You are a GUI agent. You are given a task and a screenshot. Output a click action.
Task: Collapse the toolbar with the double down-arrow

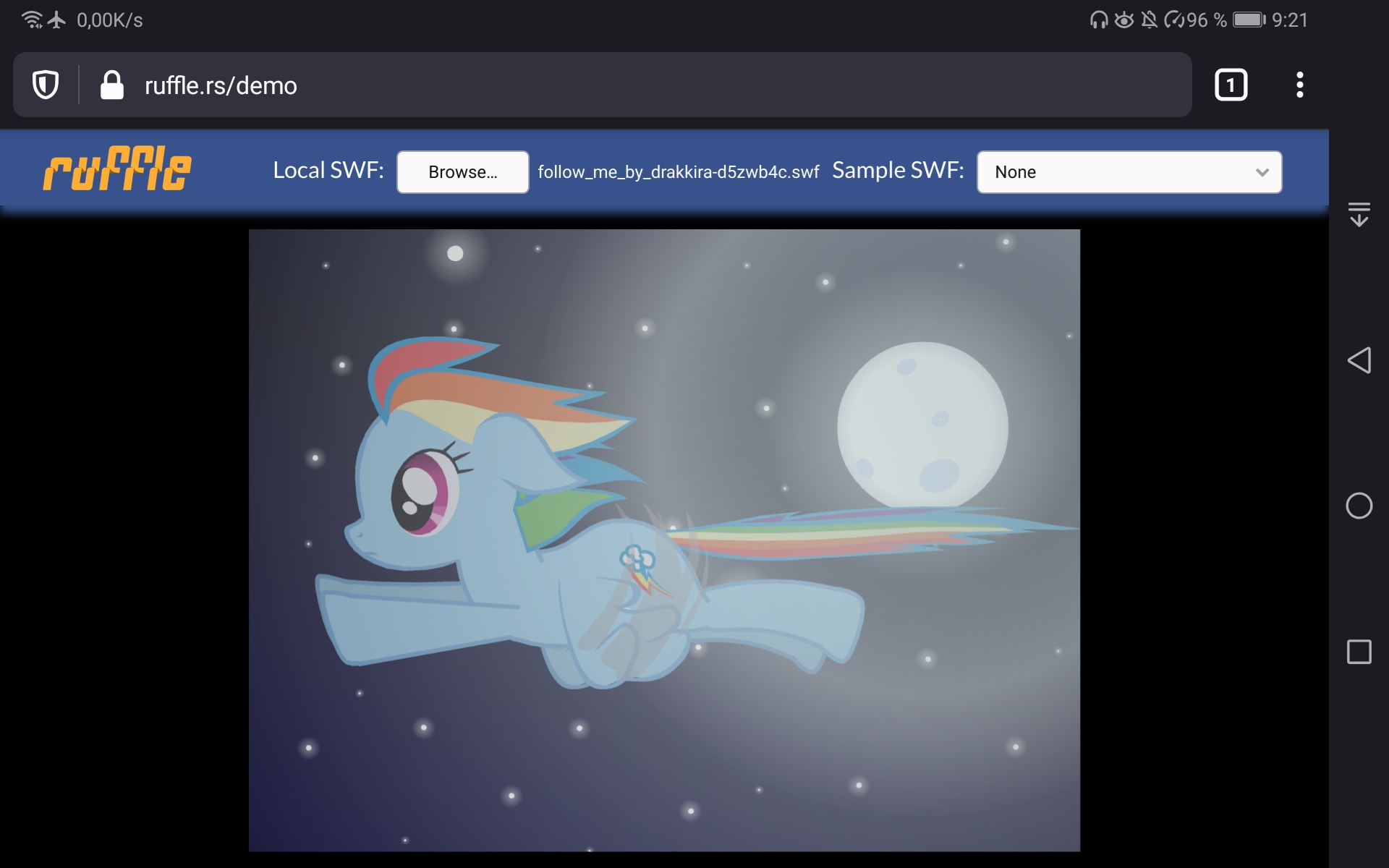point(1361,214)
